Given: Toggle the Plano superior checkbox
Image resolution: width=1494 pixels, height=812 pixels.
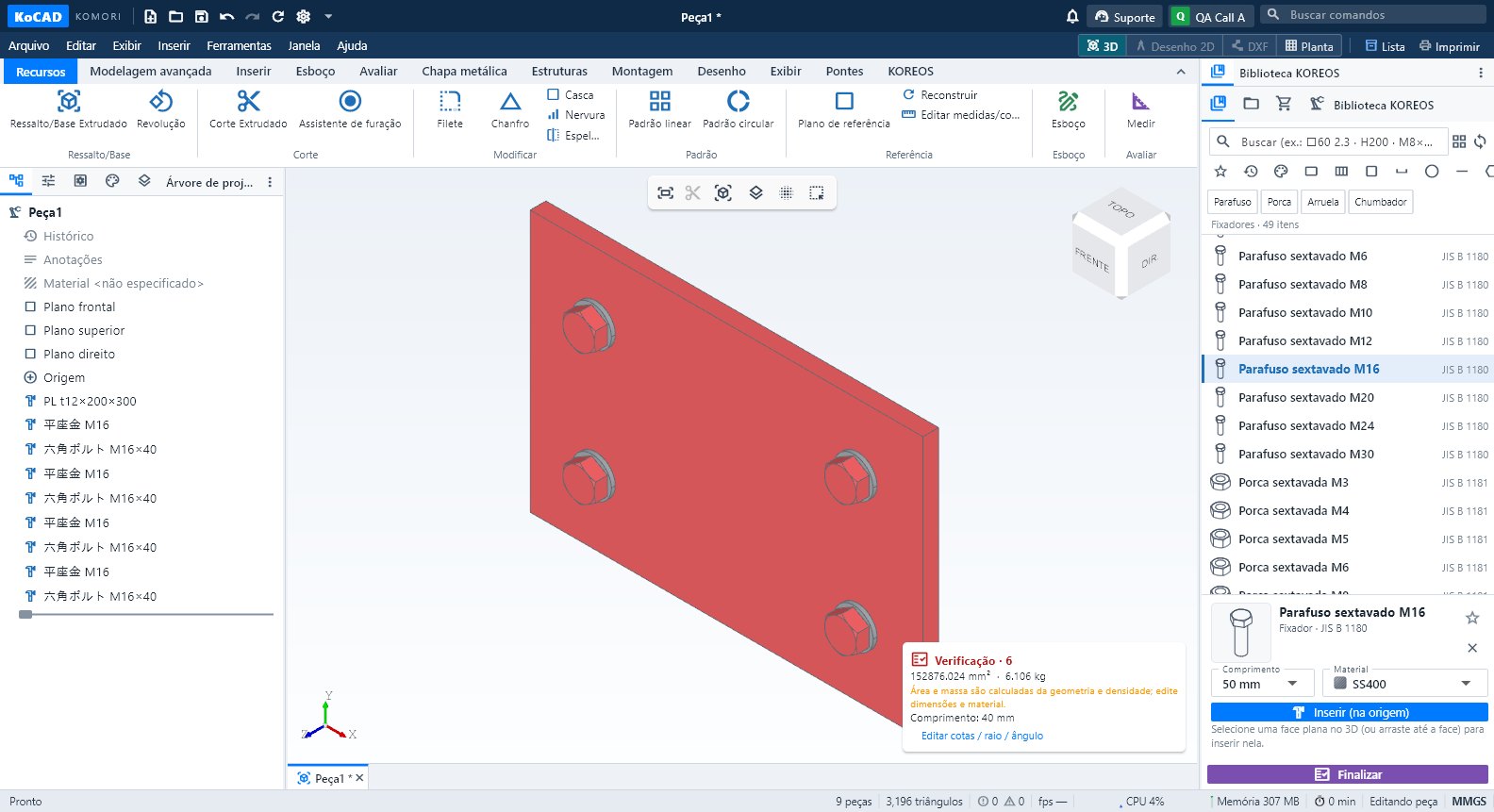Looking at the screenshot, I should [30, 330].
